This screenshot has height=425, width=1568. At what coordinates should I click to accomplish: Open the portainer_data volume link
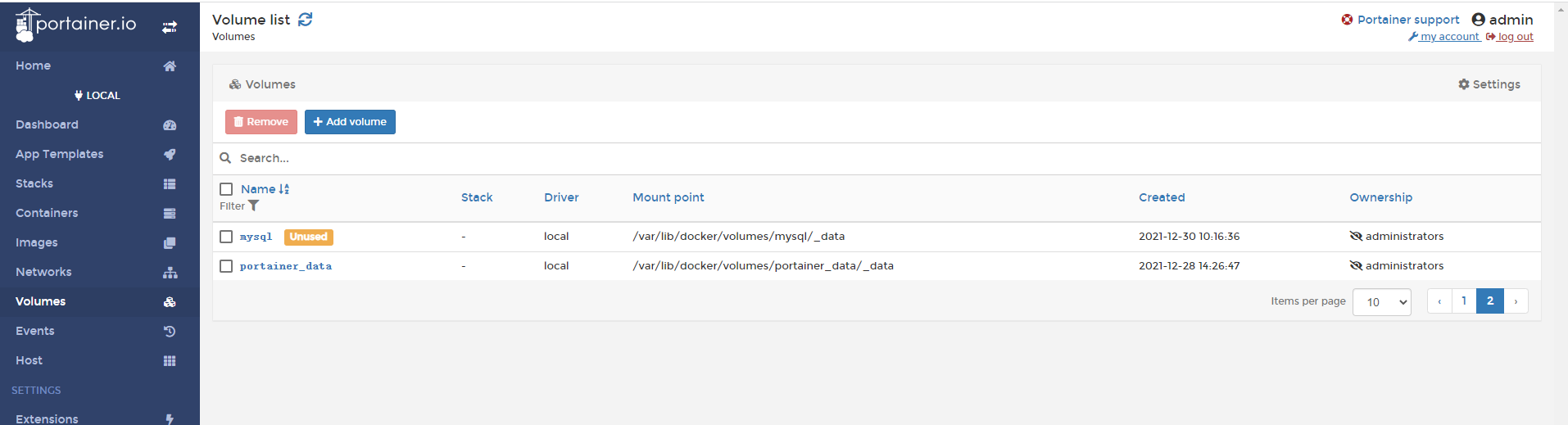[286, 266]
